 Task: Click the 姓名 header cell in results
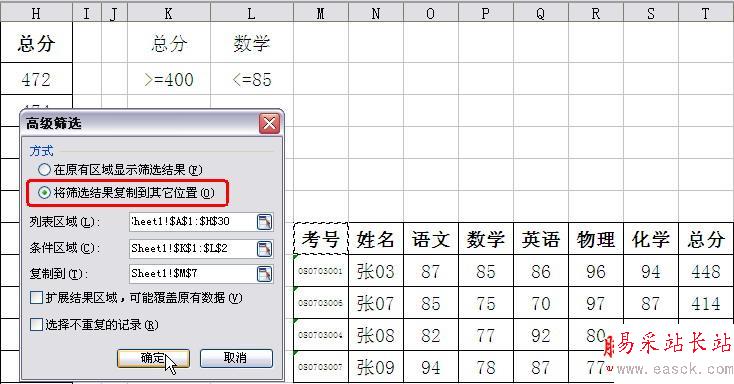[376, 239]
